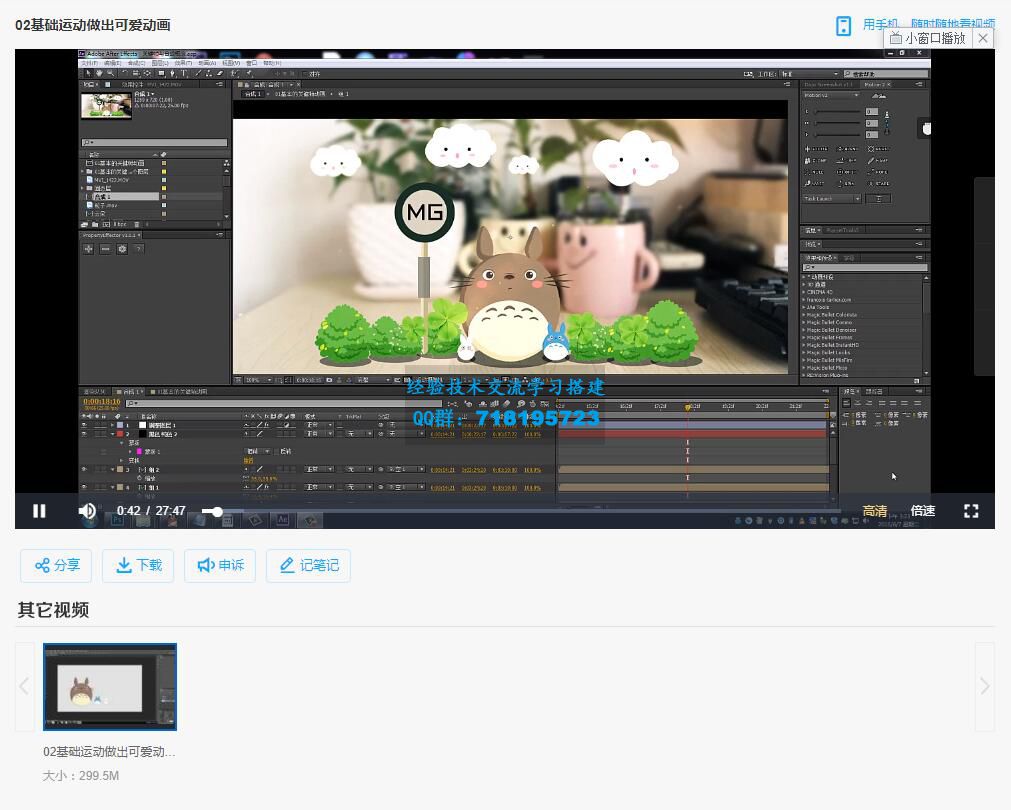Dismiss the 小窗口播放 popup with X
Image resolution: width=1011 pixels, height=810 pixels.
tap(983, 38)
